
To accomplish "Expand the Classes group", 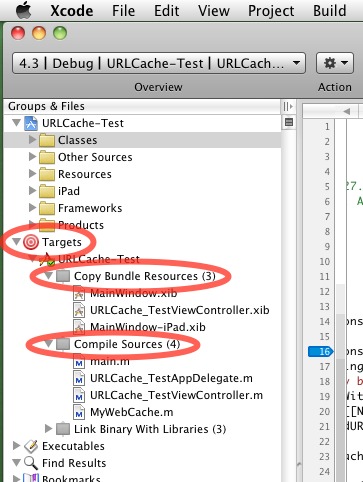I will pos(32,140).
